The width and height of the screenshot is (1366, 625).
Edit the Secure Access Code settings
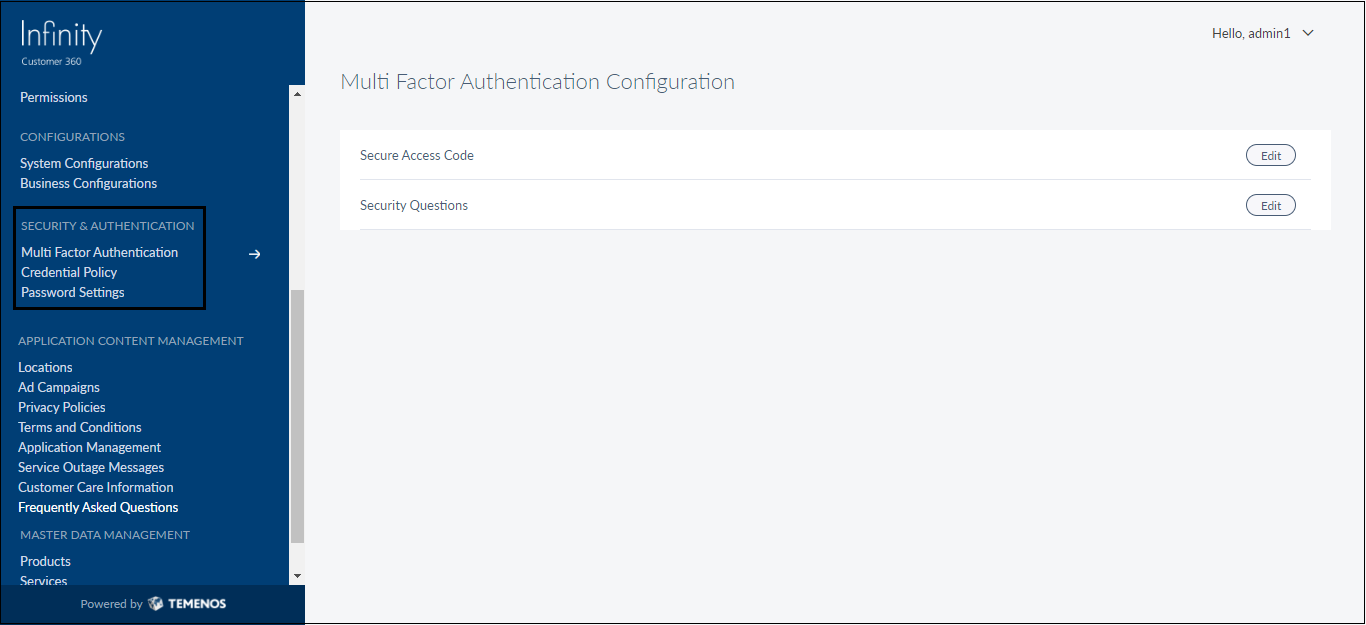(x=1270, y=156)
